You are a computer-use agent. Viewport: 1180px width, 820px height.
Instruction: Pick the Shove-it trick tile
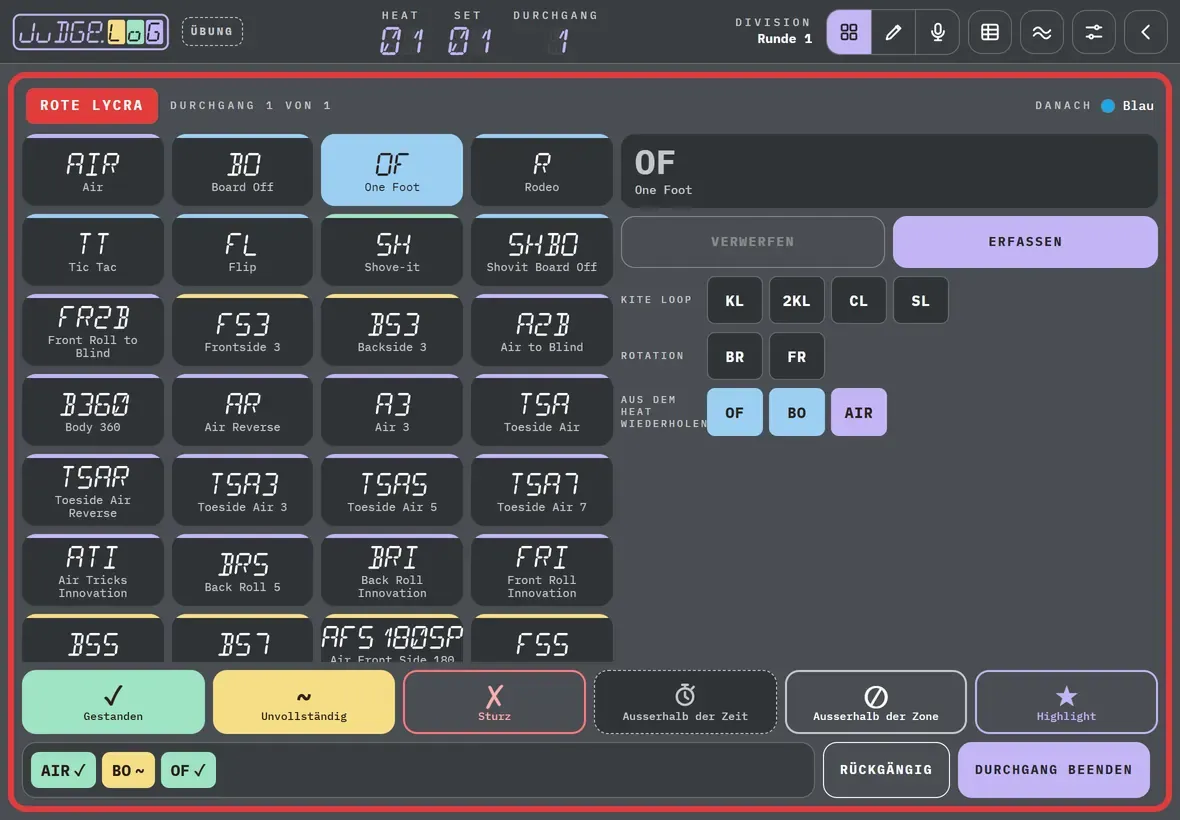392,251
